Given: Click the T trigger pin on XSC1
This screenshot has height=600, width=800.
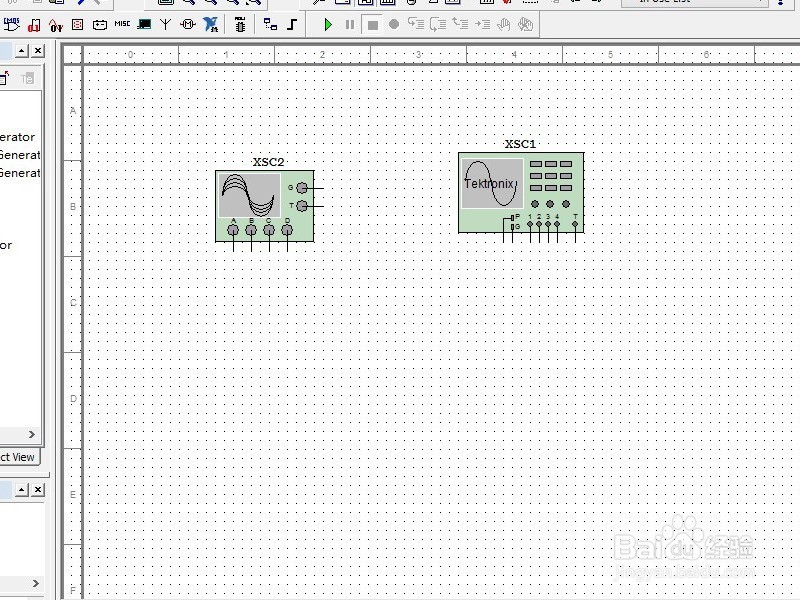Looking at the screenshot, I should [575, 224].
